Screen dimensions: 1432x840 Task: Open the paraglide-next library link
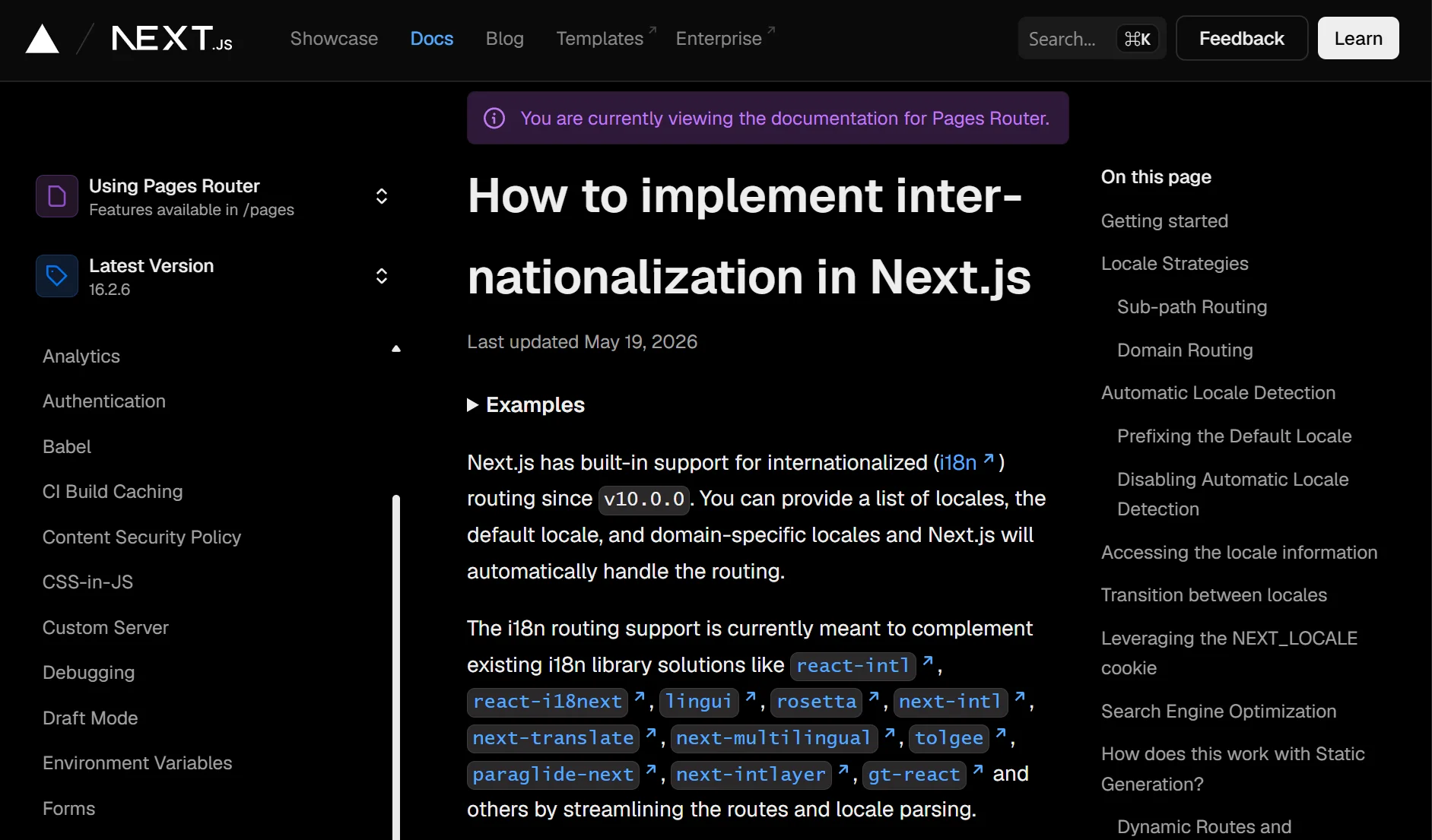[x=562, y=775]
